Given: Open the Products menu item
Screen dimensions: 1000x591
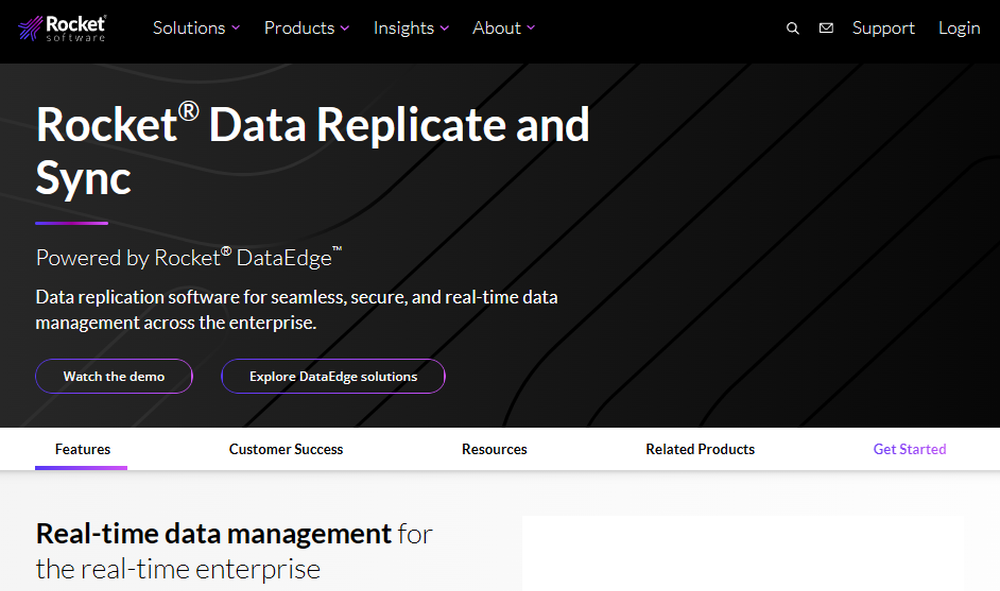Looking at the screenshot, I should (x=298, y=28).
